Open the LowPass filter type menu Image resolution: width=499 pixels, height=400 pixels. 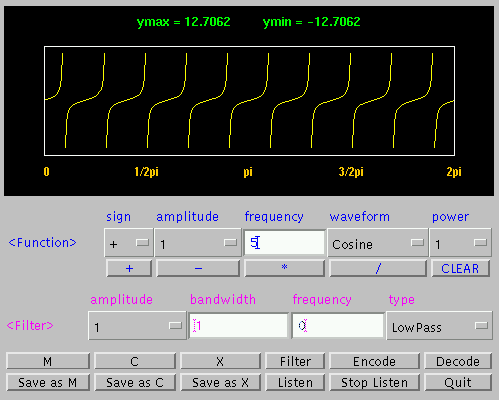439,326
